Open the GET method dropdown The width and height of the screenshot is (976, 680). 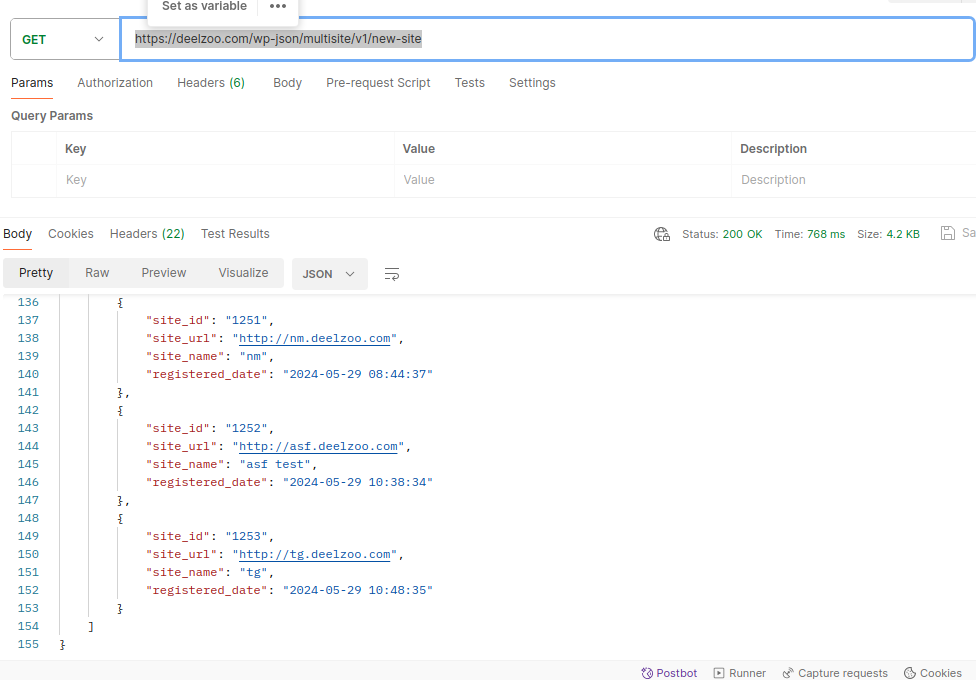63,39
